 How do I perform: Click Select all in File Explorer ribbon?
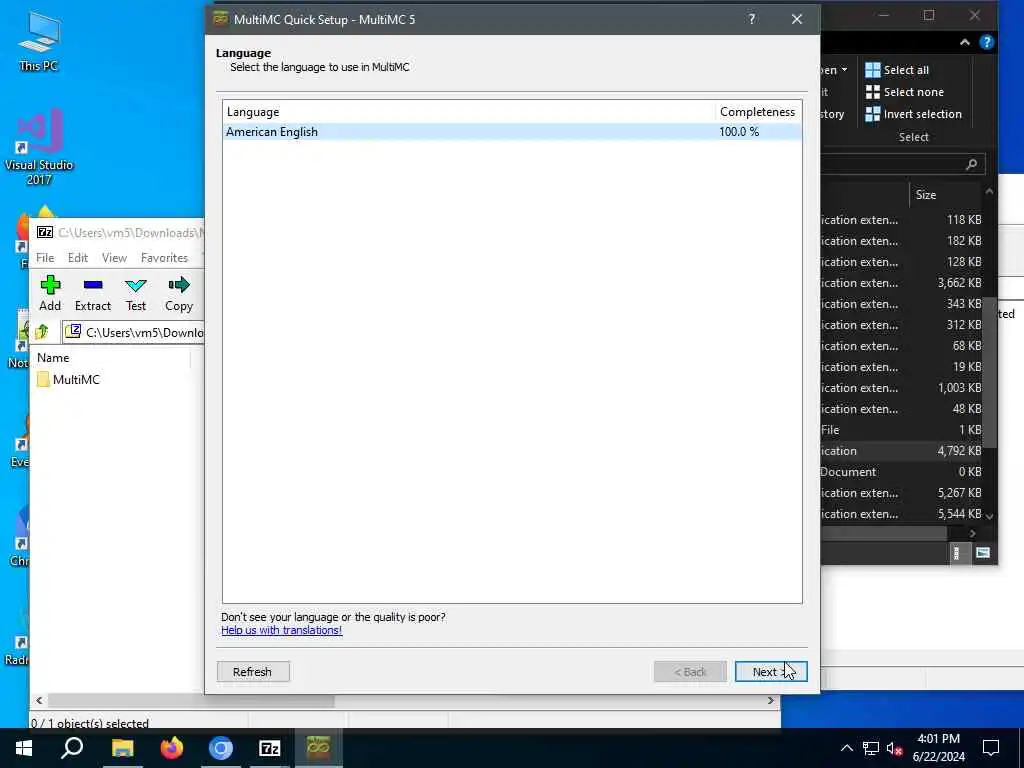pyautogui.click(x=897, y=70)
